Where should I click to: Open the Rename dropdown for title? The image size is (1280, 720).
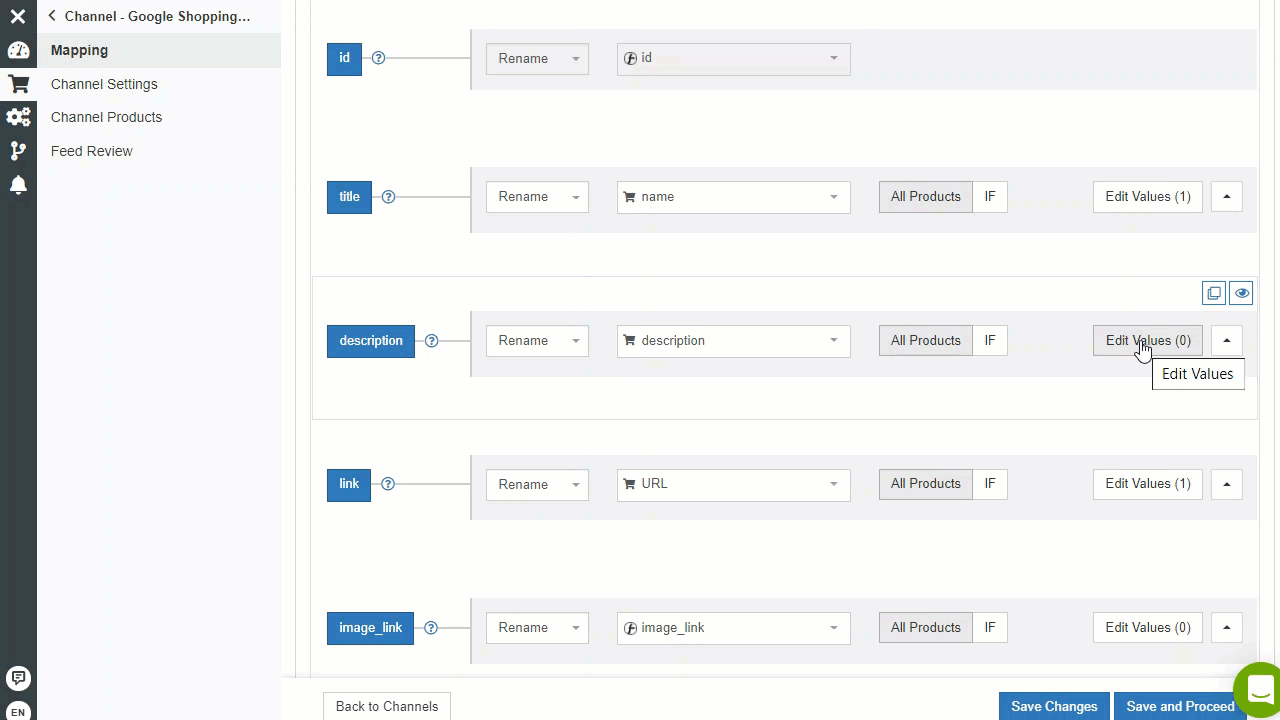click(x=537, y=197)
